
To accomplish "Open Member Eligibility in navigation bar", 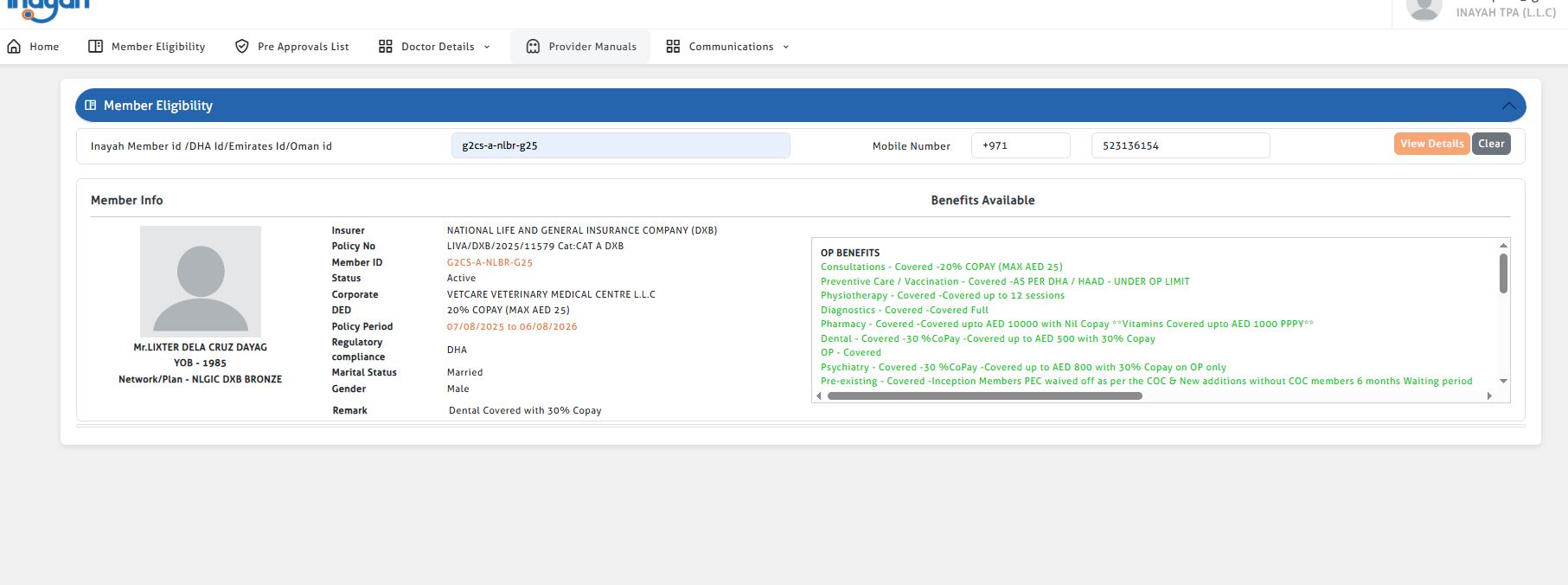I will 147,47.
